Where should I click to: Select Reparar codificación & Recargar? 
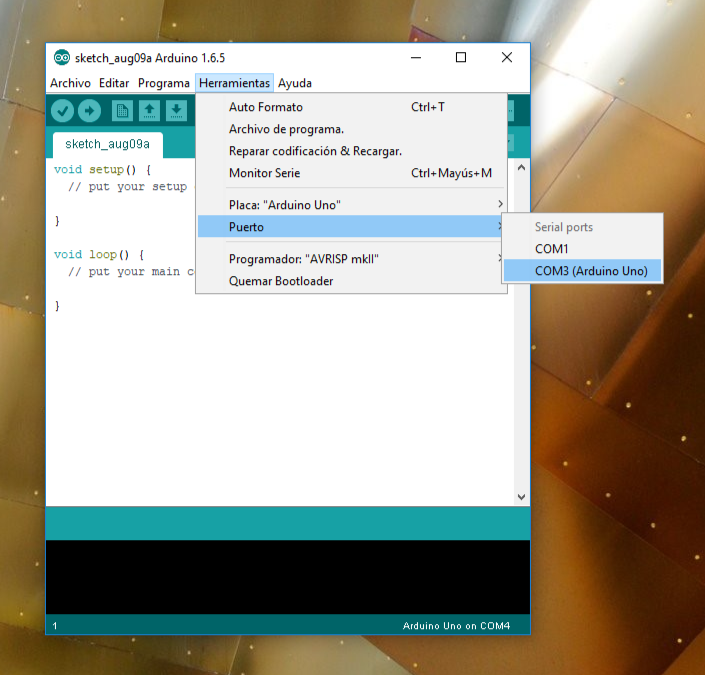352,151
